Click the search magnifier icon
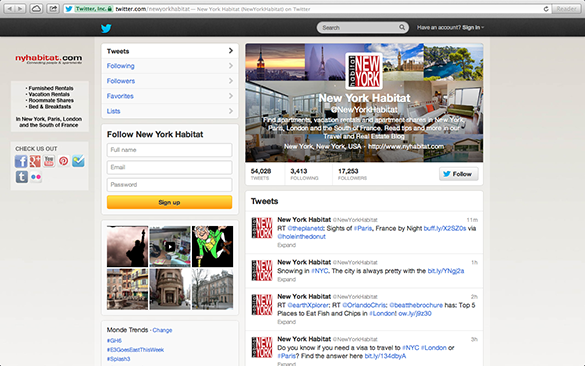Screen dimensions: 585x366 tap(402, 27)
